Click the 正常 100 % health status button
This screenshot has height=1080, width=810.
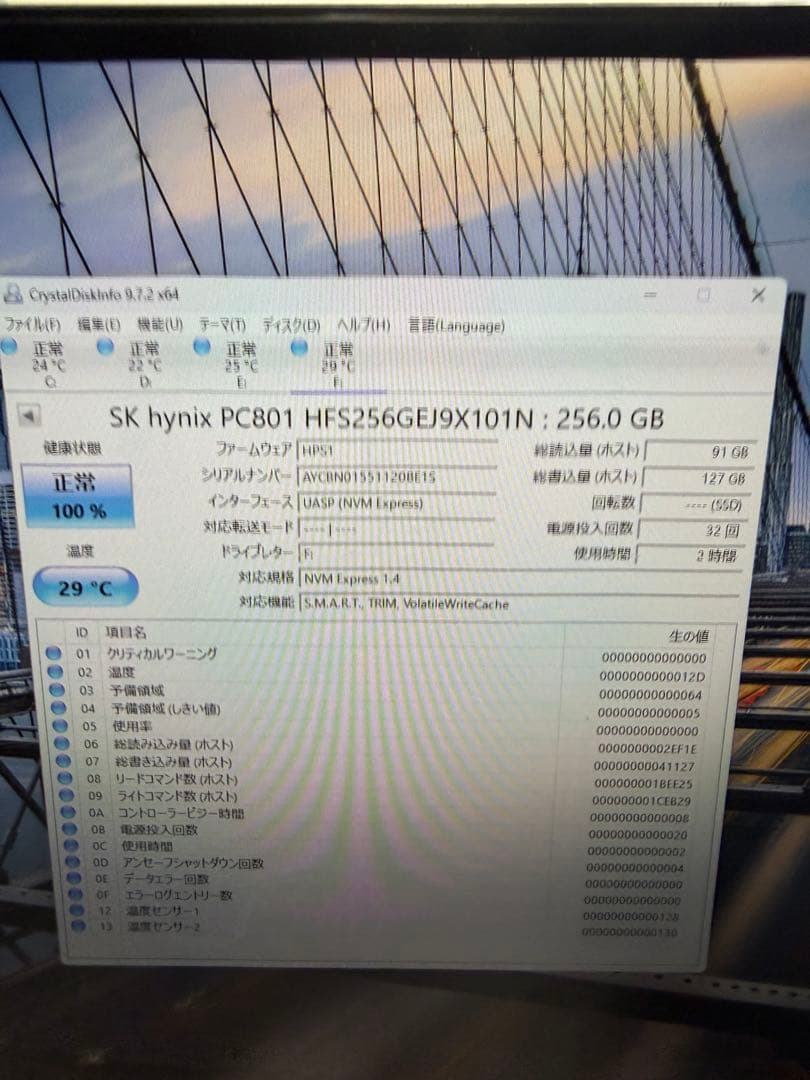pyautogui.click(x=77, y=495)
